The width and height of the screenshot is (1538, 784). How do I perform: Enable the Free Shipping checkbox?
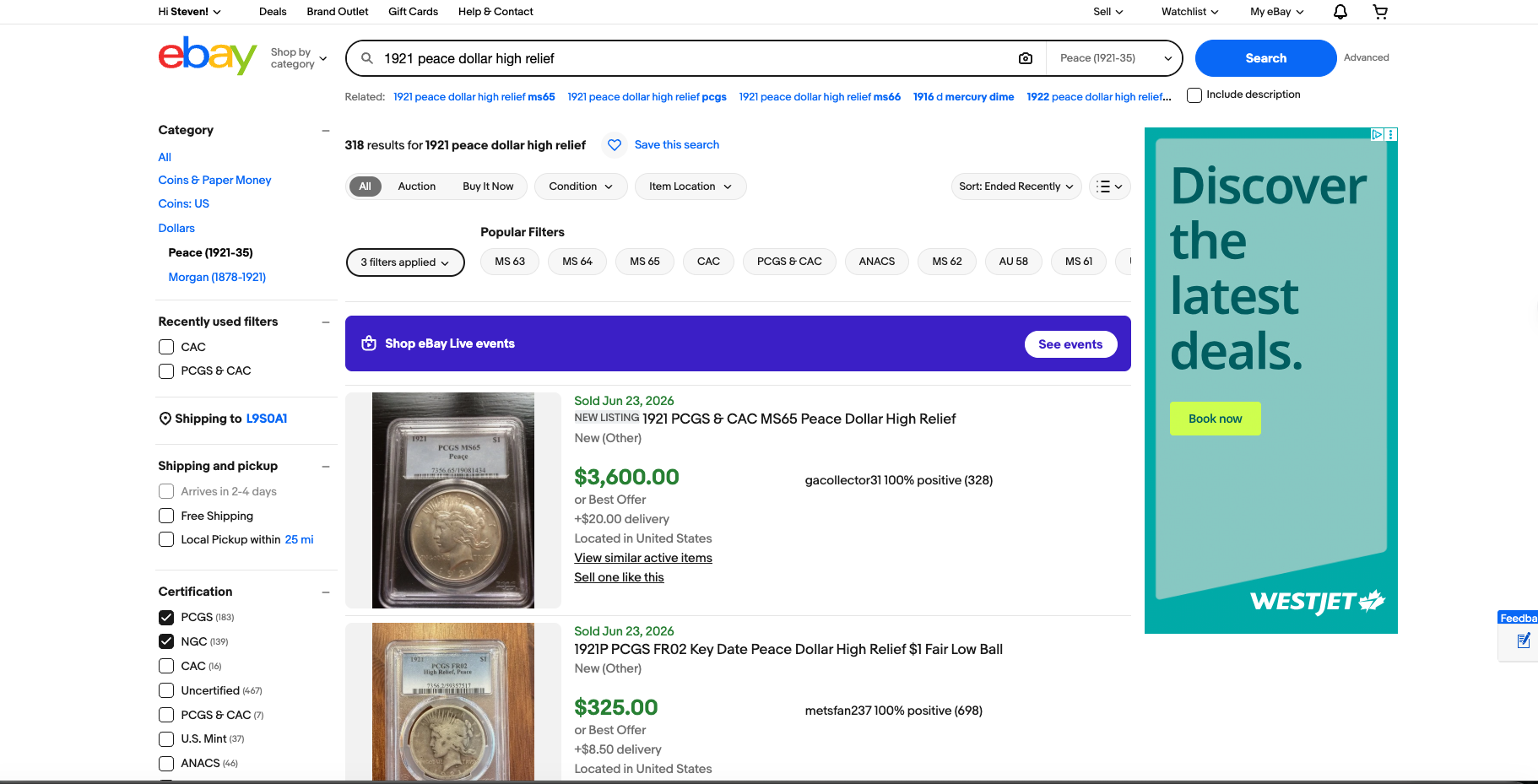point(166,516)
